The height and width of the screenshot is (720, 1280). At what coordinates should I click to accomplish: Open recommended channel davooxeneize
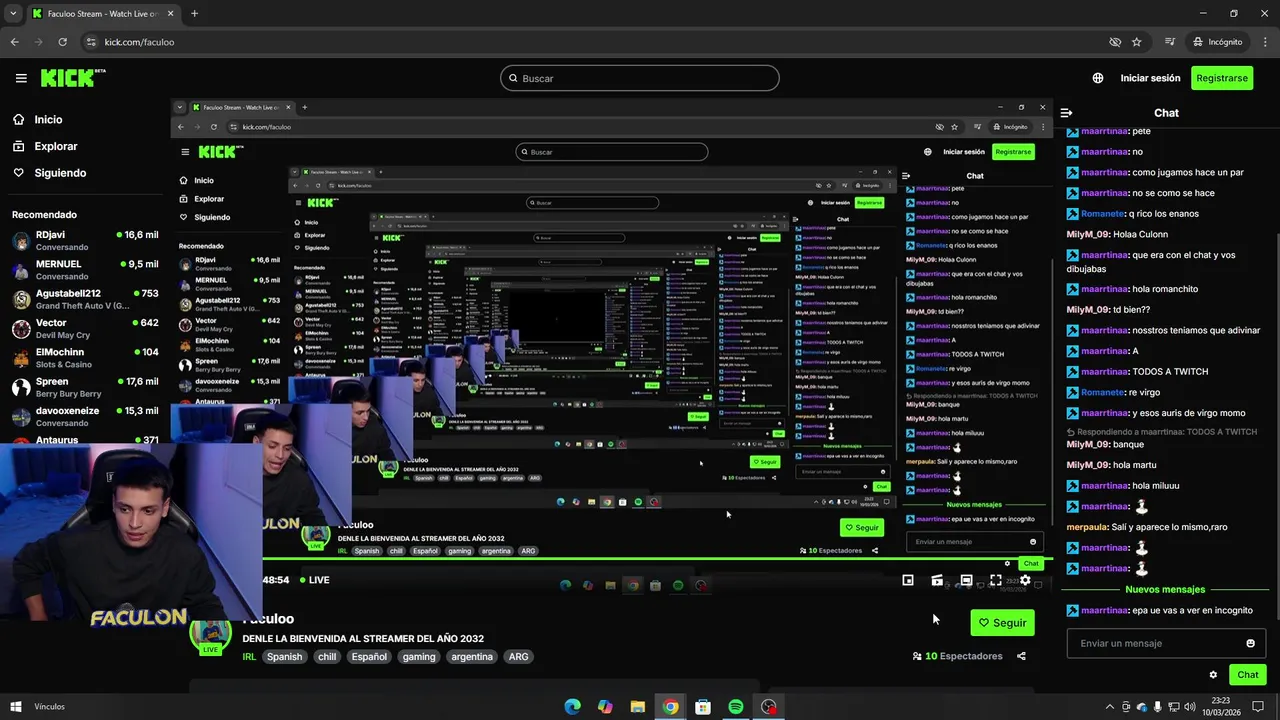click(x=85, y=416)
